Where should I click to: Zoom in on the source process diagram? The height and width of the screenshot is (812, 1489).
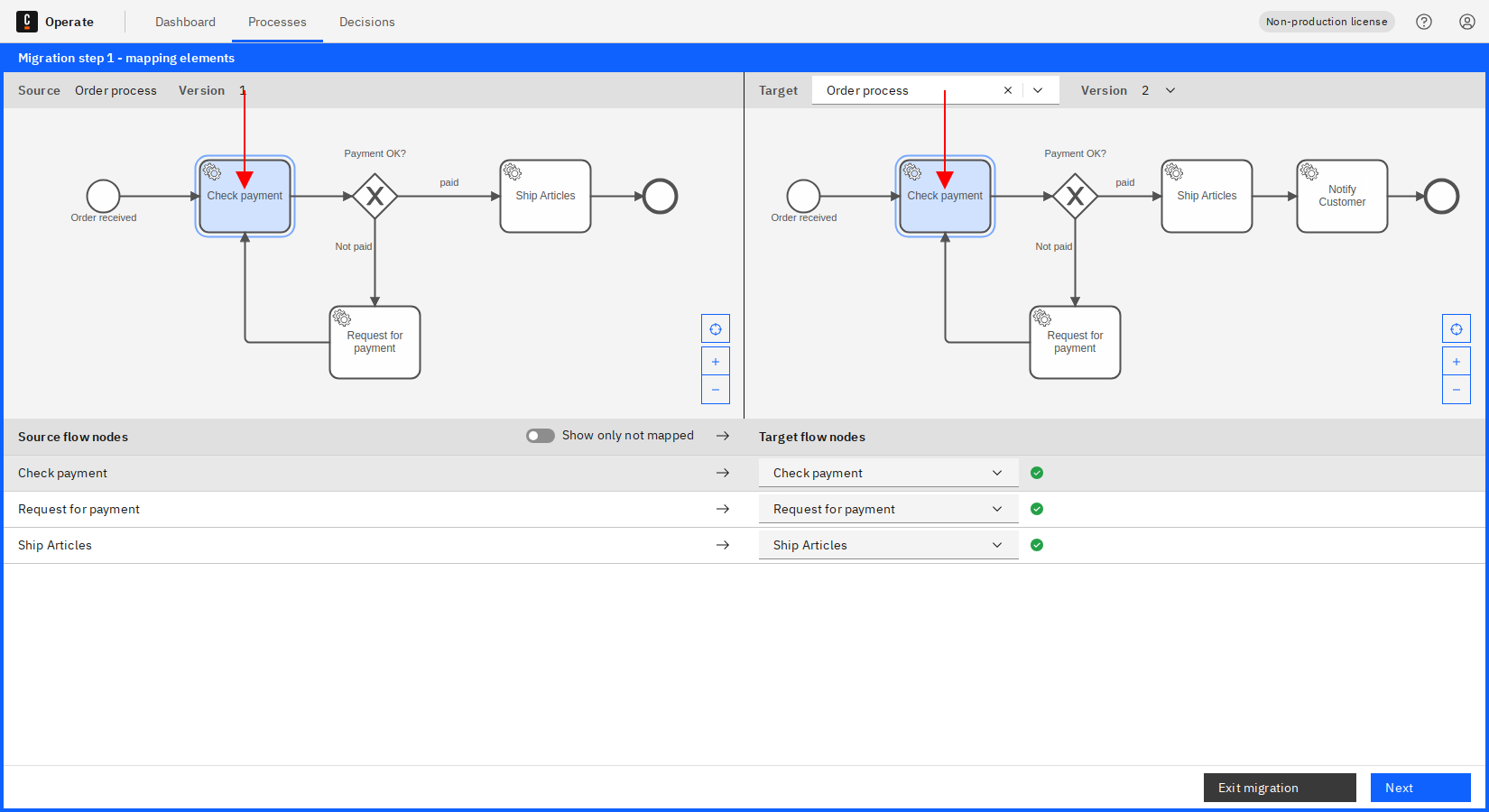(715, 361)
